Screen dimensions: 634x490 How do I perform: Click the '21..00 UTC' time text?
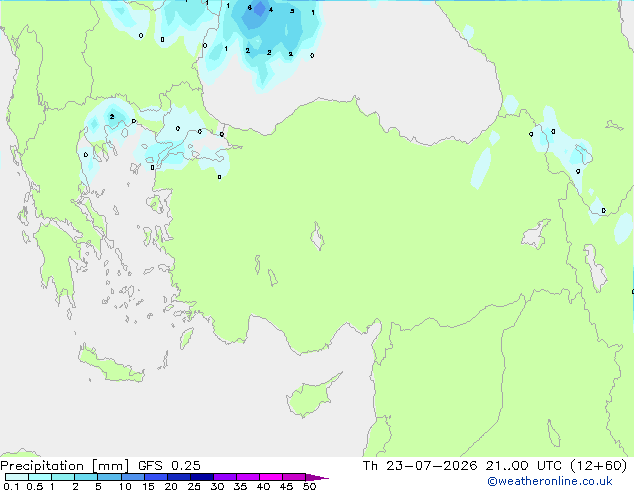524,466
